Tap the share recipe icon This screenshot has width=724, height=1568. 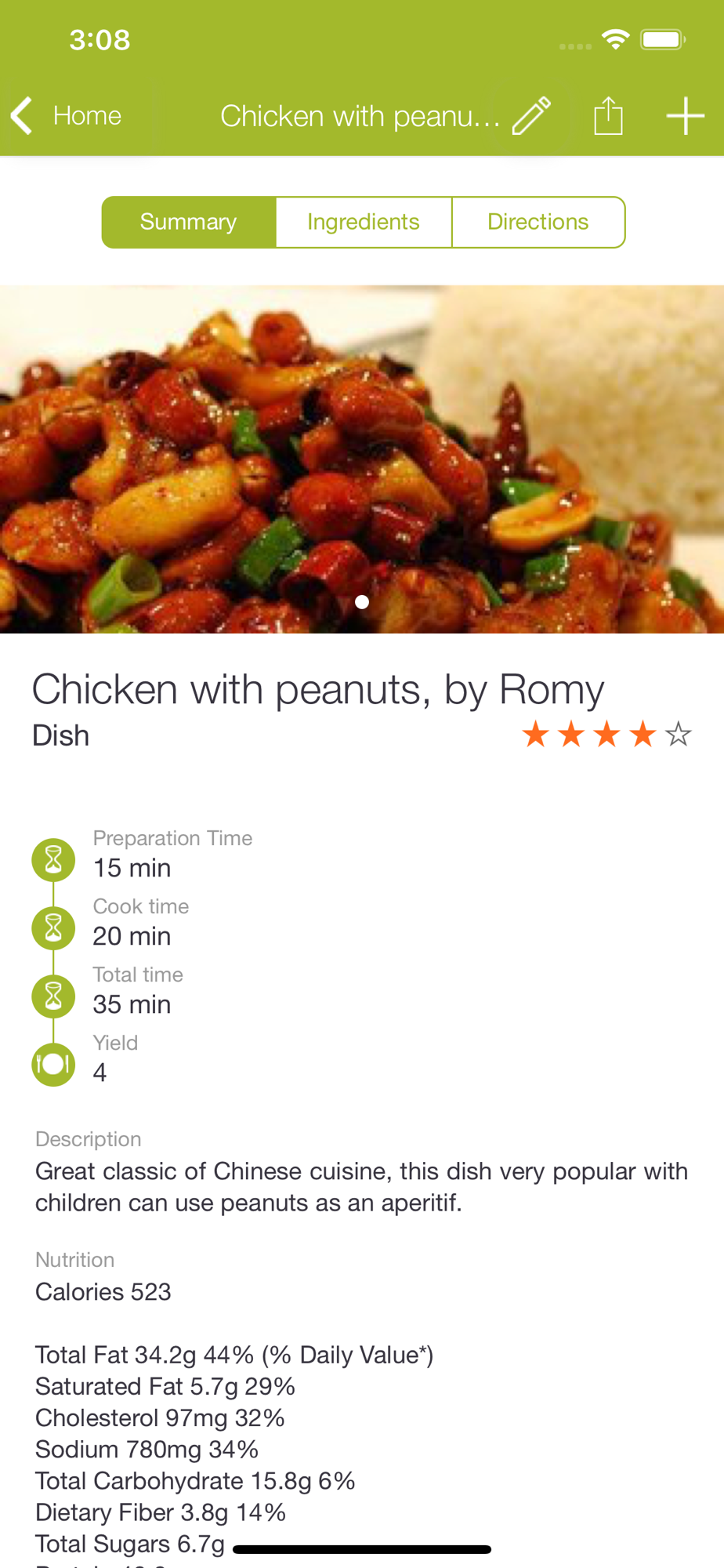608,116
